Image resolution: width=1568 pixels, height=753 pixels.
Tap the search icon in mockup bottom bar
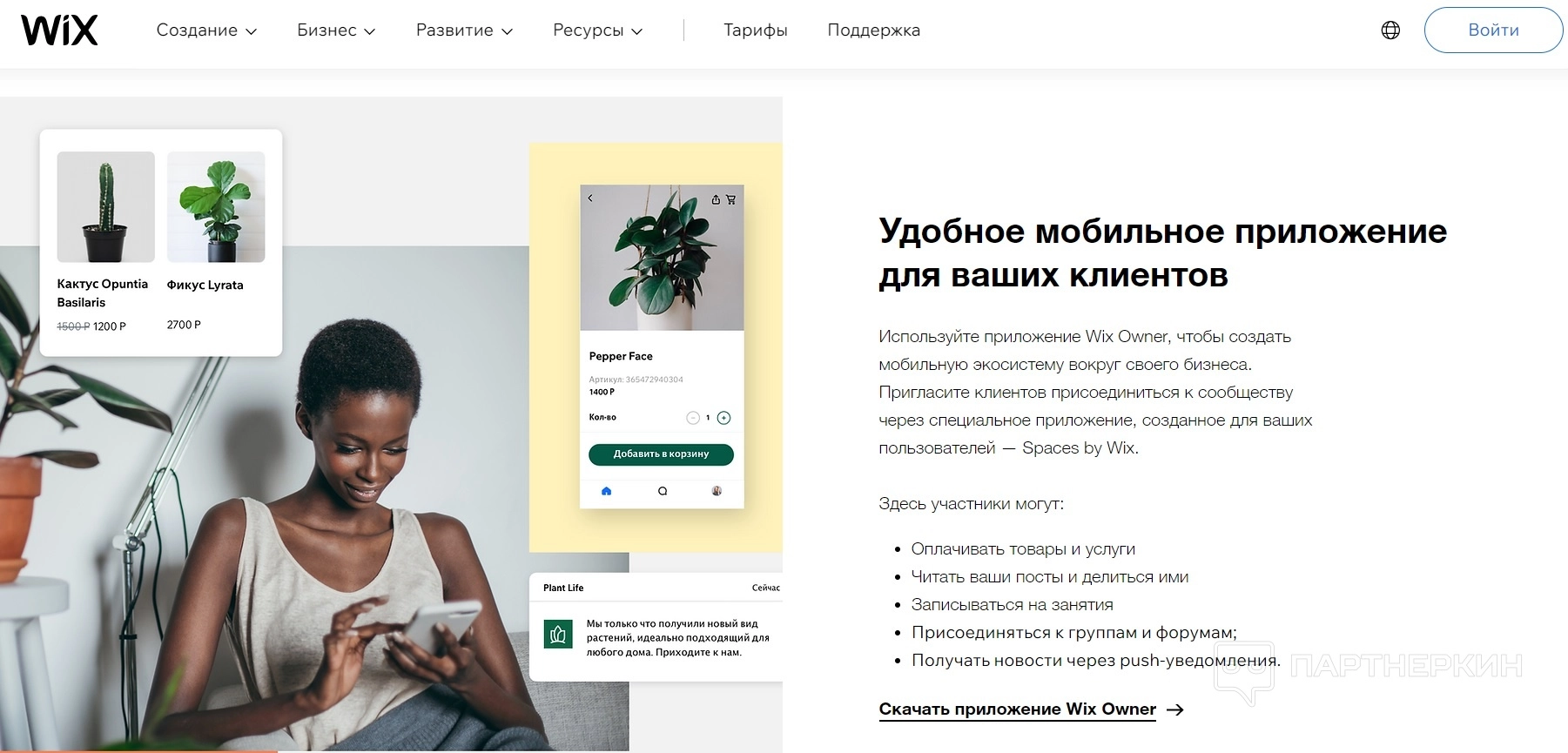click(663, 491)
